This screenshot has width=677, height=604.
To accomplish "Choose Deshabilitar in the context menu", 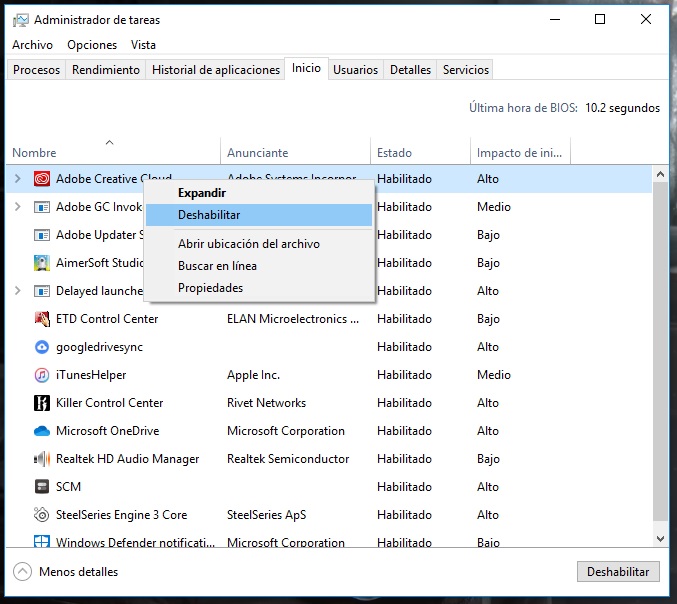I will point(259,215).
